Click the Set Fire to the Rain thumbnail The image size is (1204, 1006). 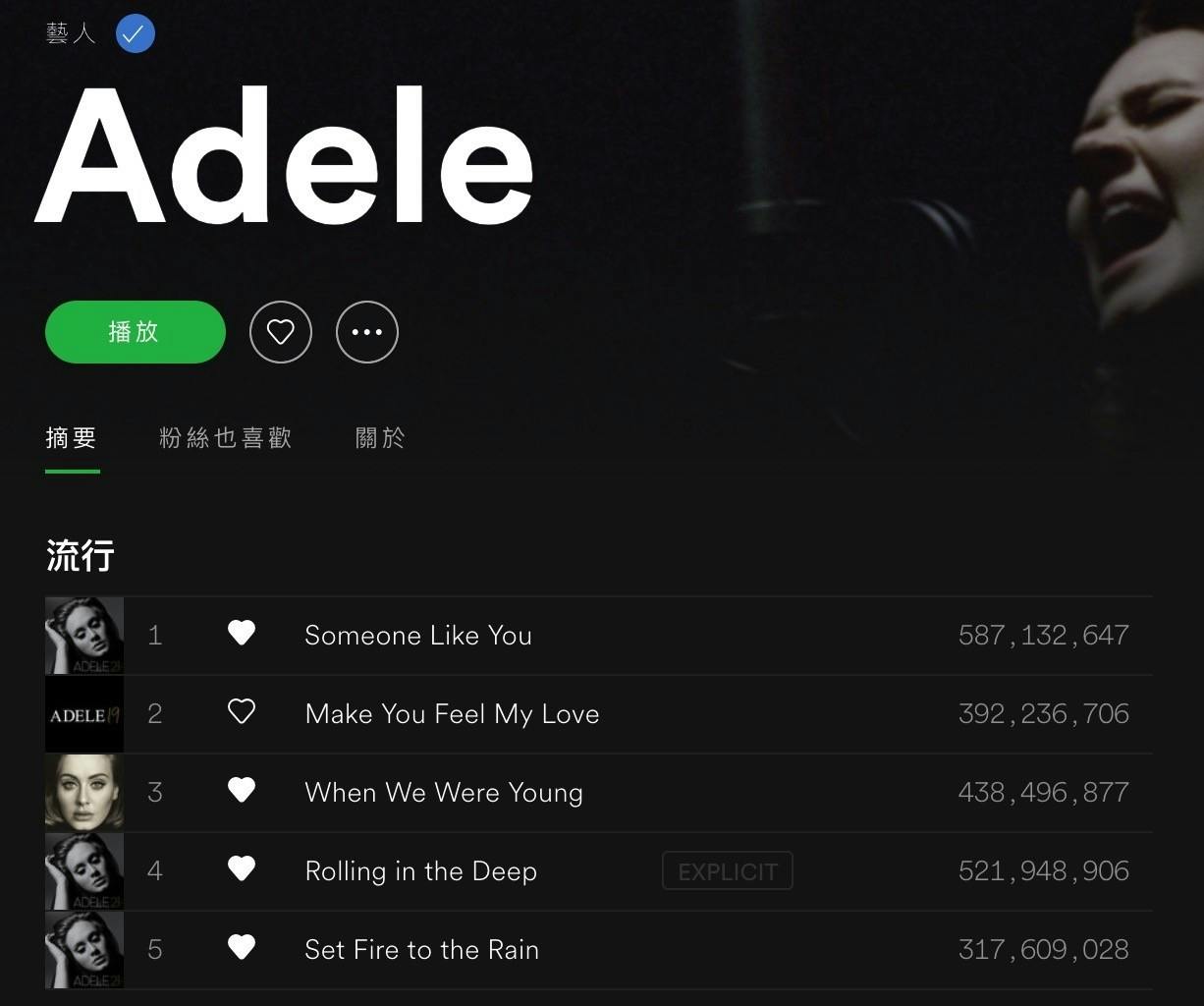point(84,950)
